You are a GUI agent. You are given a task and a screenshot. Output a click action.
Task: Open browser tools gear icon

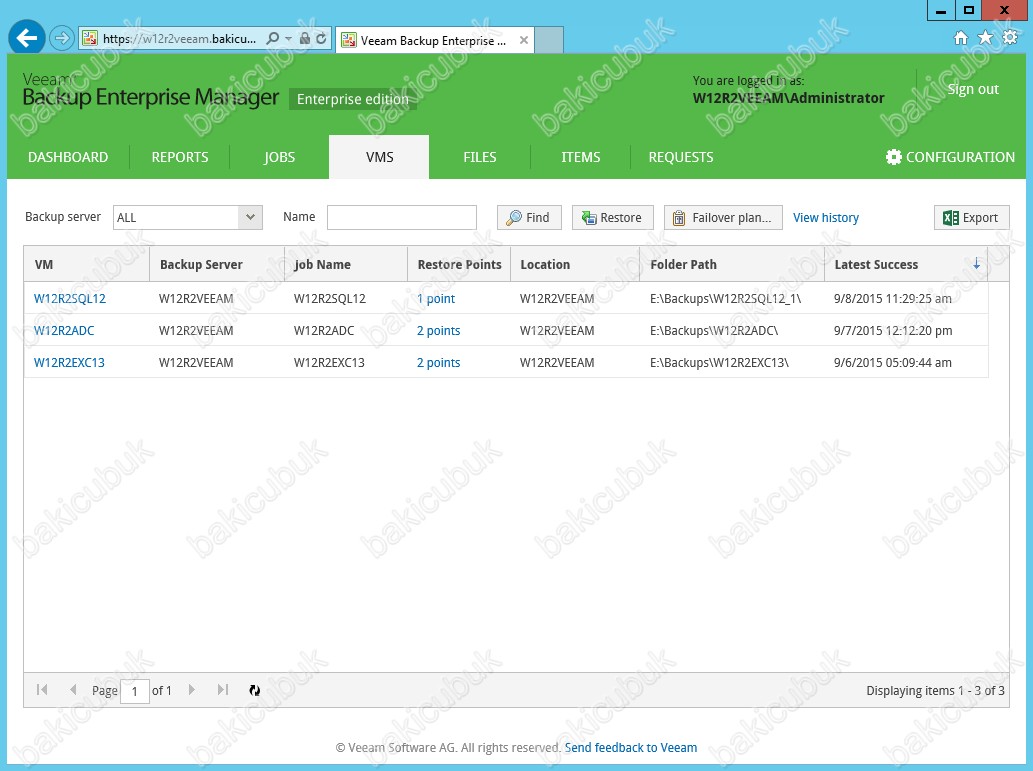tap(1010, 38)
